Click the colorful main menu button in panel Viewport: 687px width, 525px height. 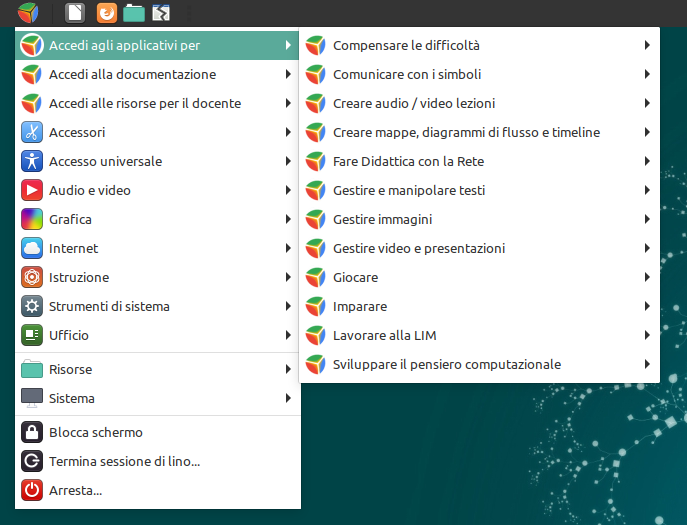tap(28, 13)
